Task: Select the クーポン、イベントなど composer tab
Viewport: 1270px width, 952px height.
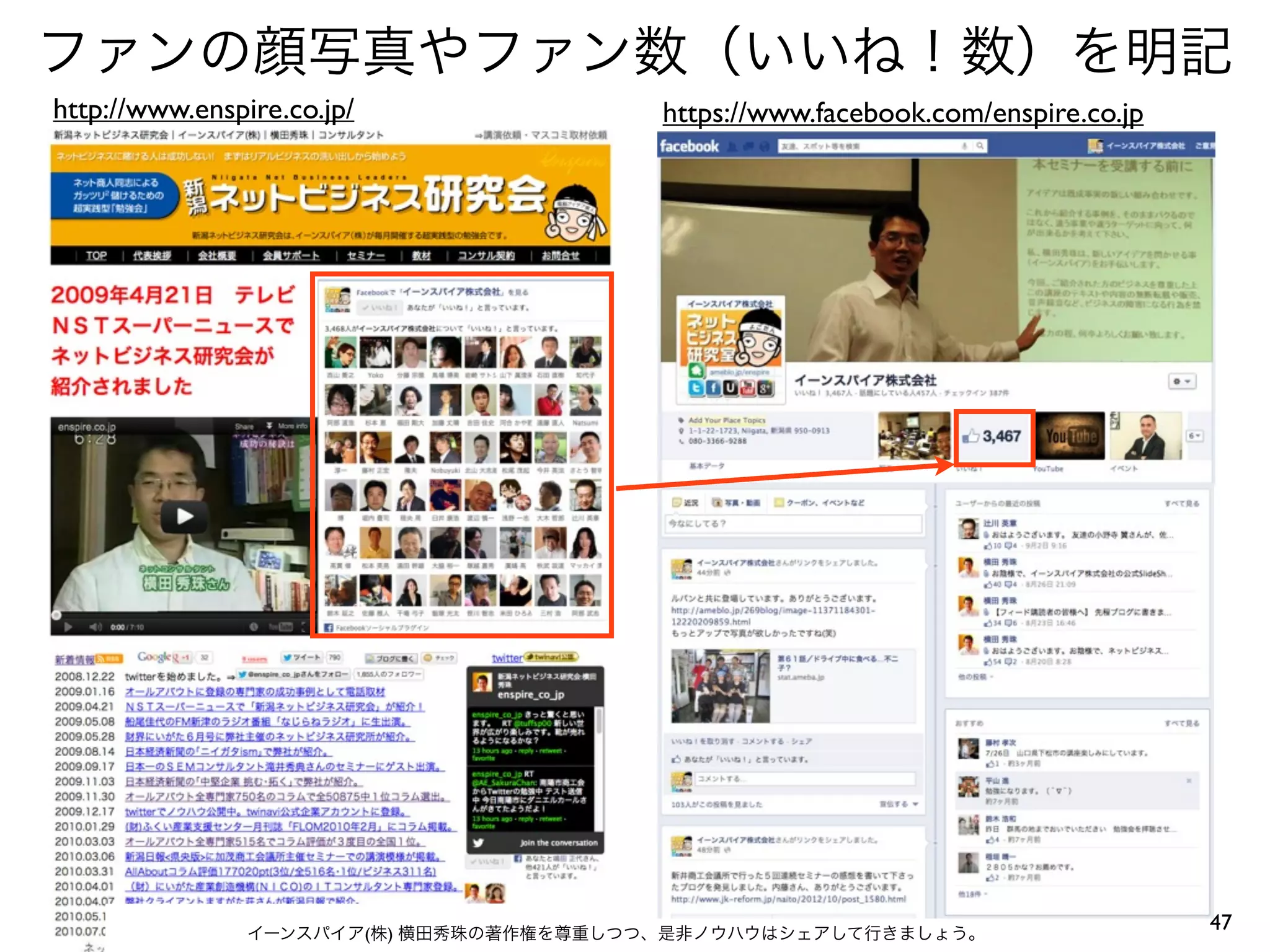Action: [x=819, y=503]
